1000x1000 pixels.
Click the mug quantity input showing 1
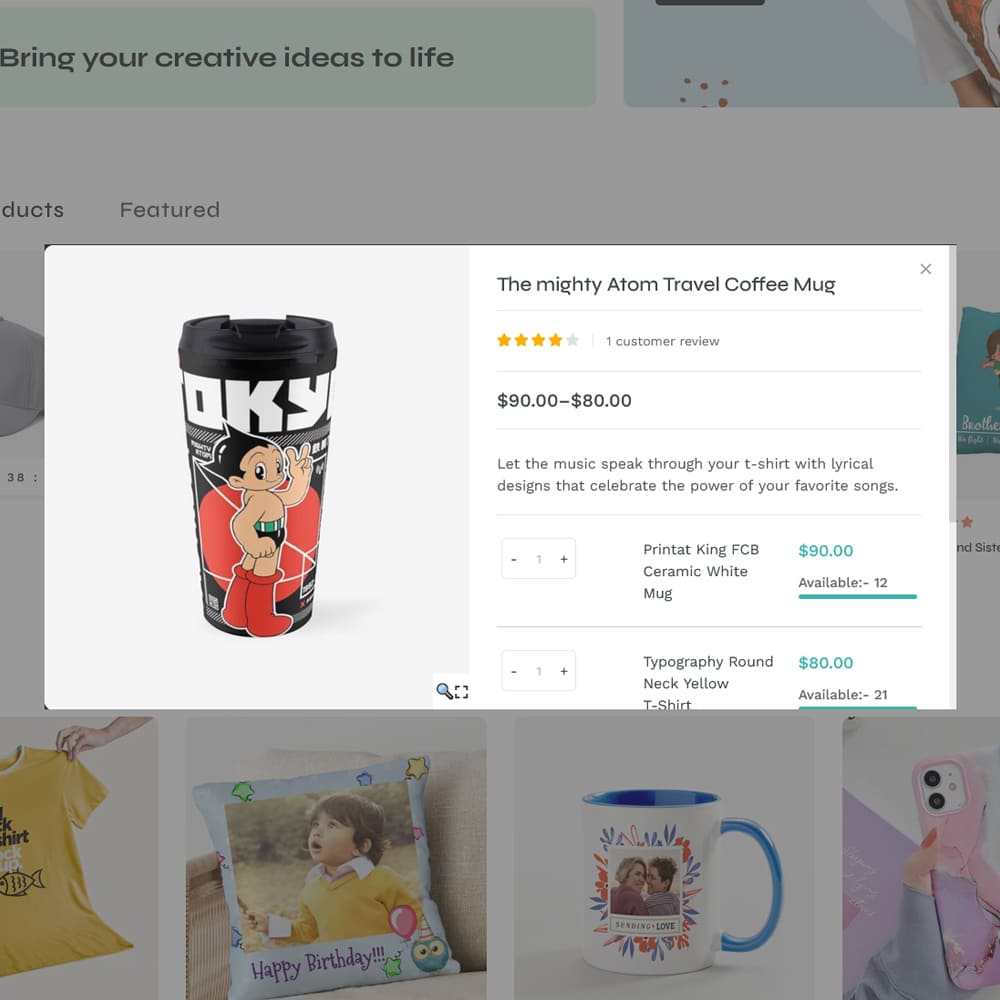(538, 559)
